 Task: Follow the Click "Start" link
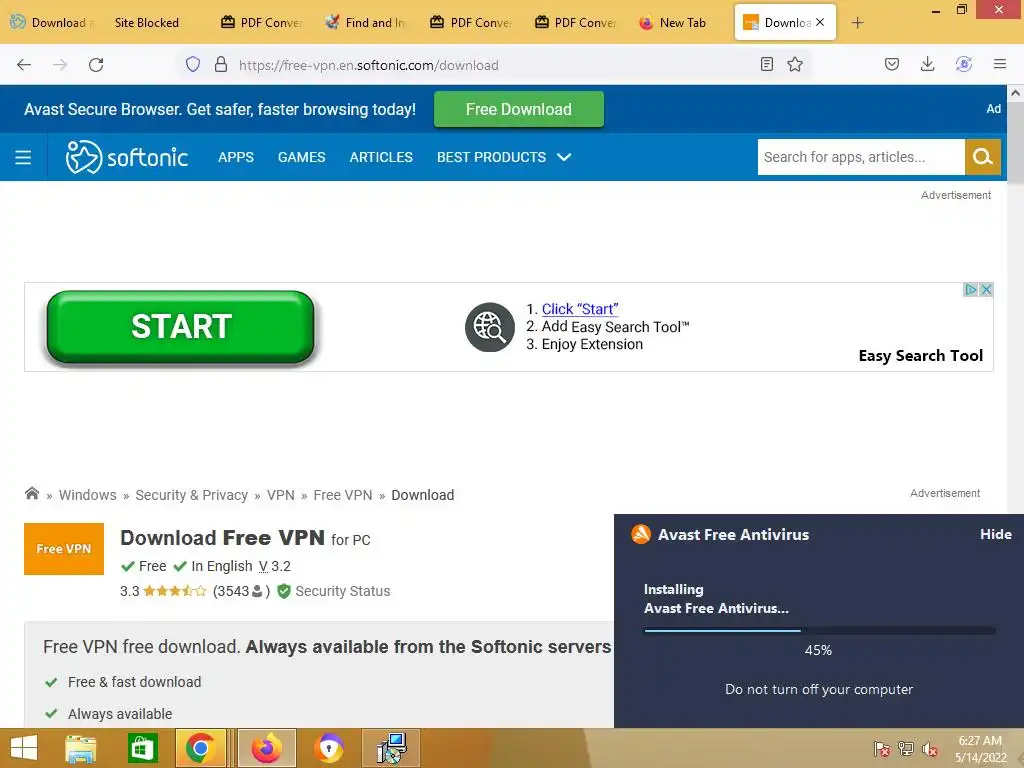pos(580,309)
